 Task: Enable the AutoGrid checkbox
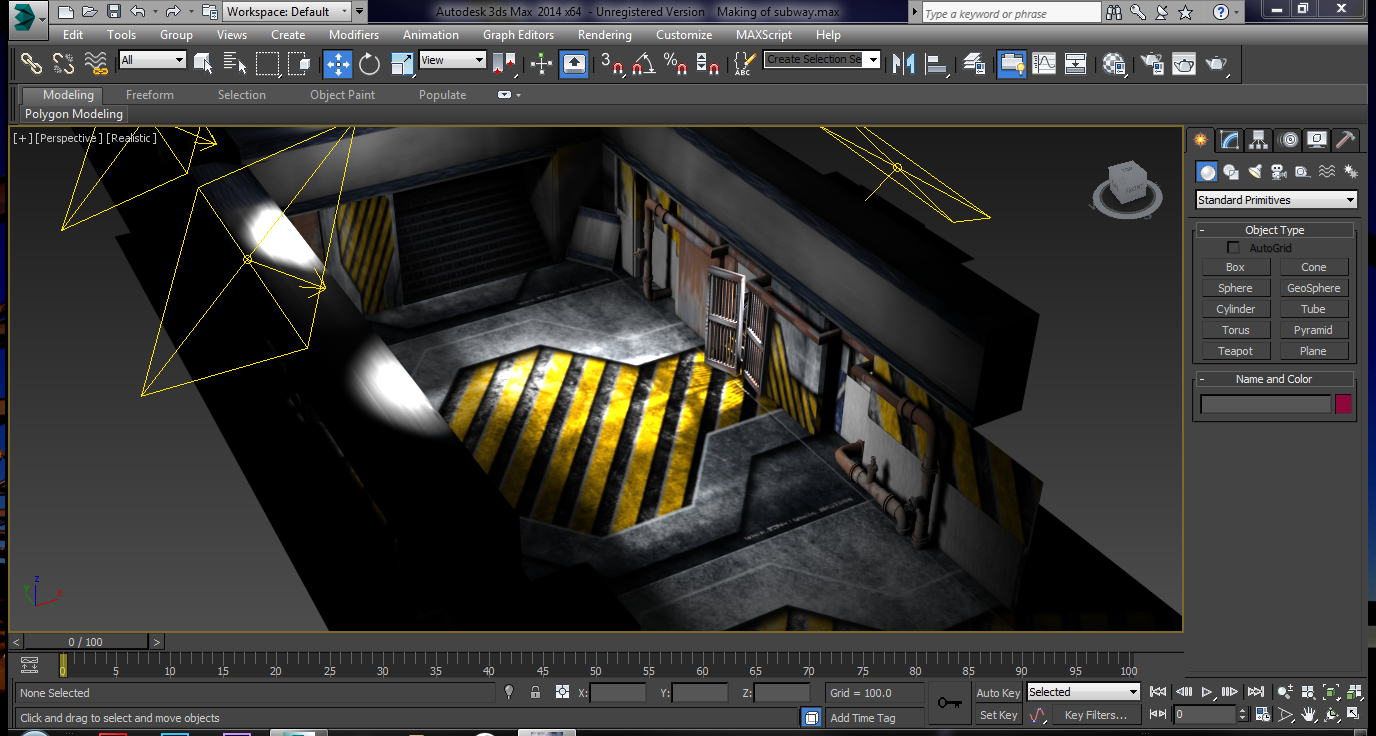(x=1233, y=248)
